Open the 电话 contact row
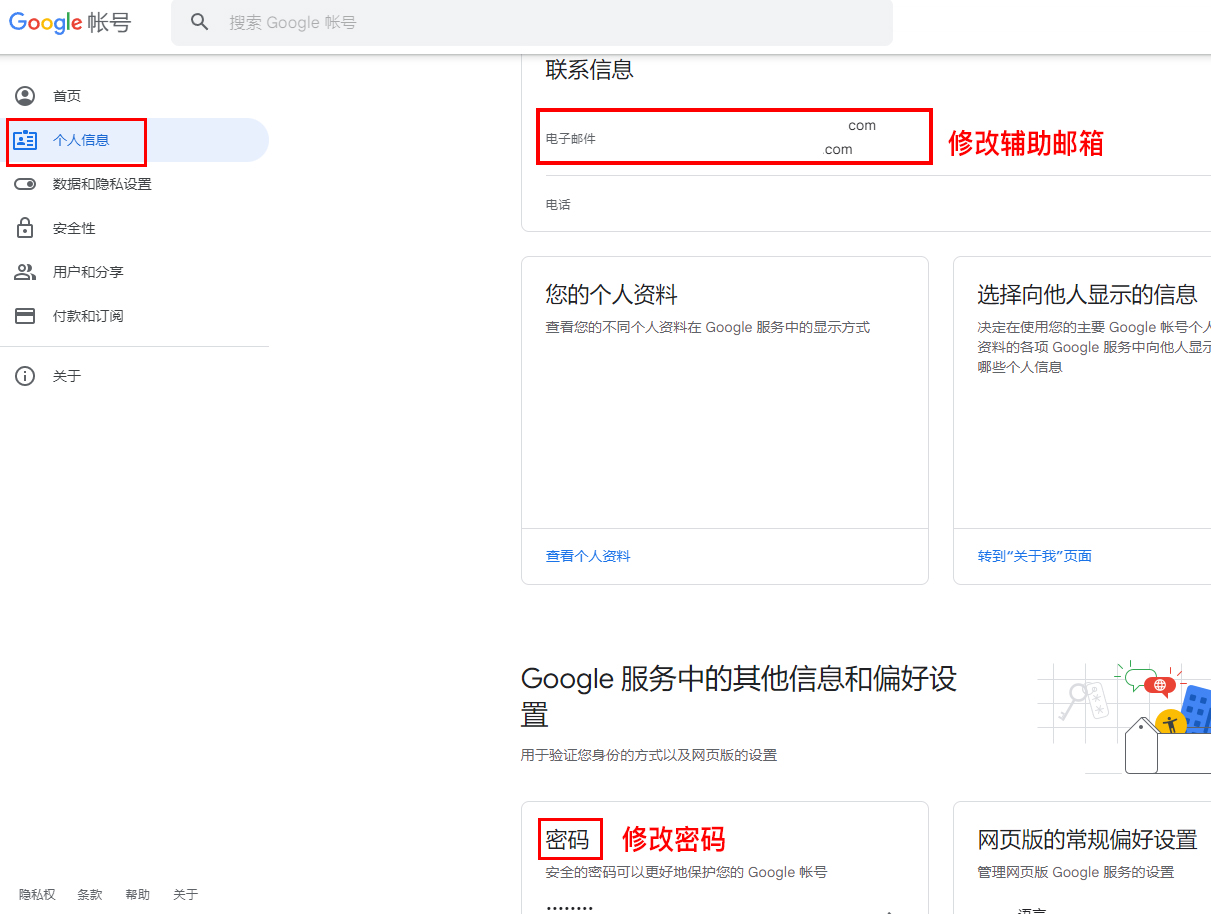Image resolution: width=1211 pixels, height=914 pixels. point(866,204)
